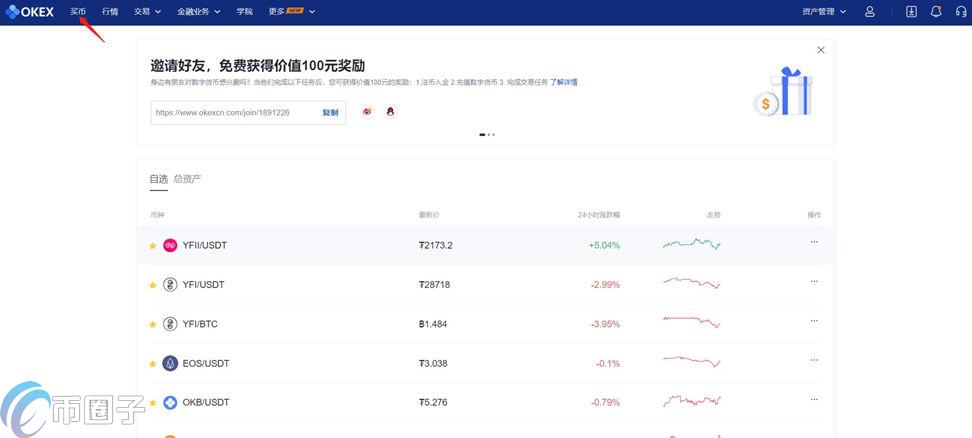Click the 24小时涨跌幅 column header
The image size is (972, 438).
[x=598, y=215]
